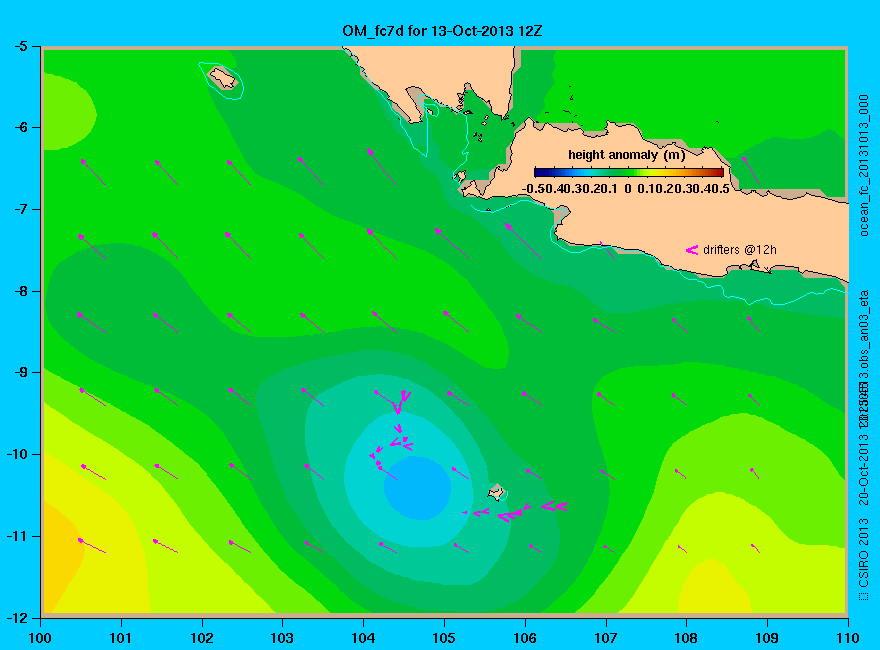Click the vertical "ocean_fc_20131013_000" label

tap(864, 166)
